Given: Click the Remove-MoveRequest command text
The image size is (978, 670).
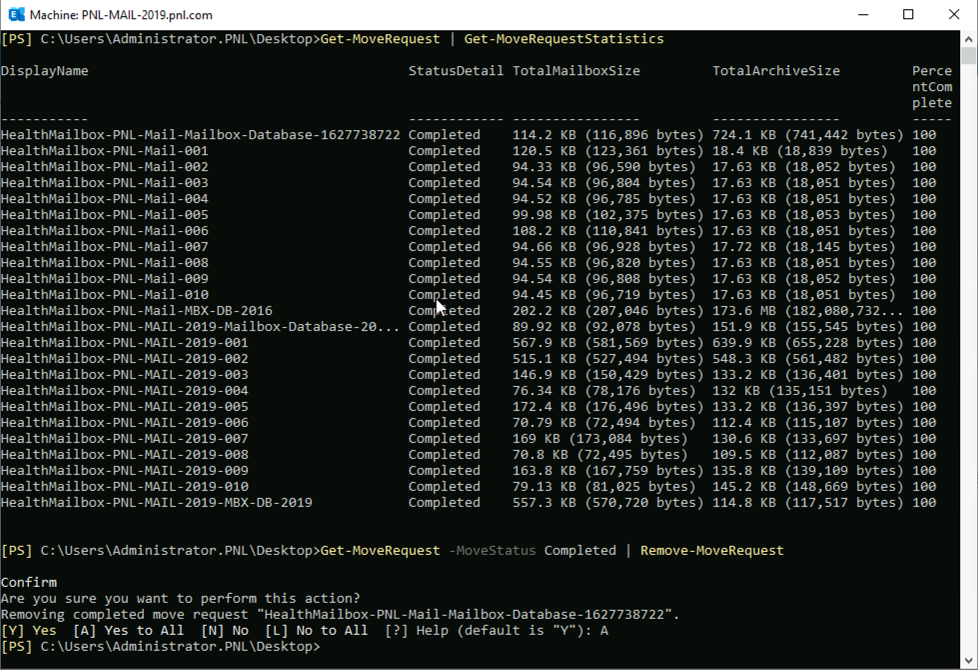Looking at the screenshot, I should click(x=712, y=551).
